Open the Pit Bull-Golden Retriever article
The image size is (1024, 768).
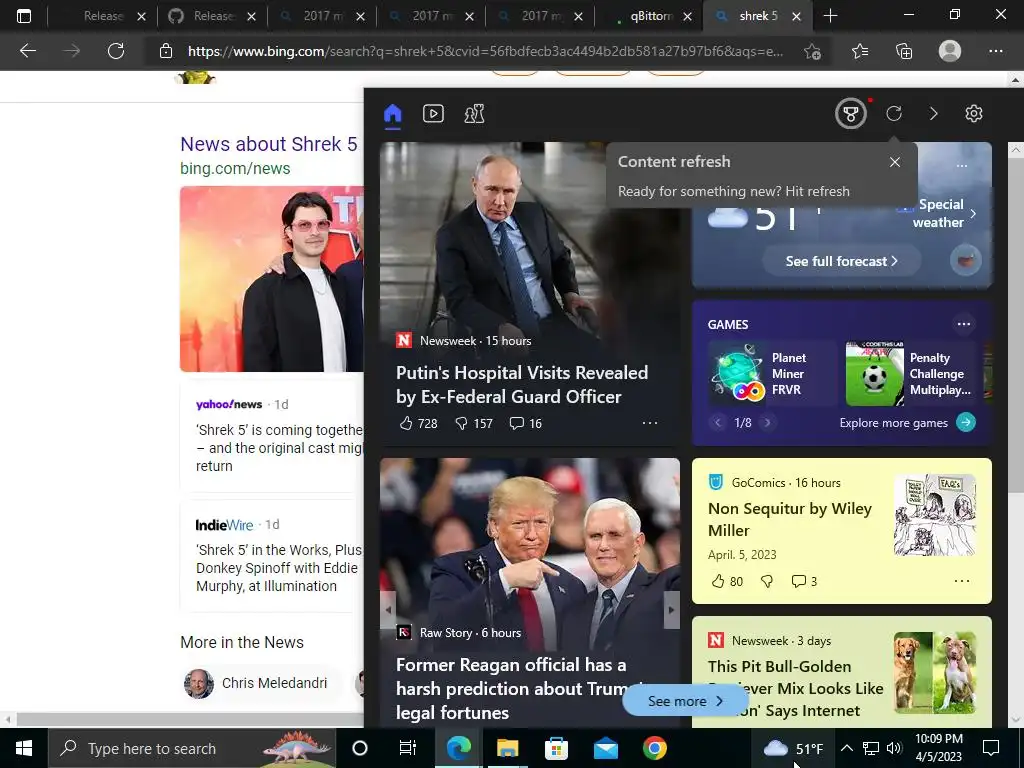pos(795,688)
